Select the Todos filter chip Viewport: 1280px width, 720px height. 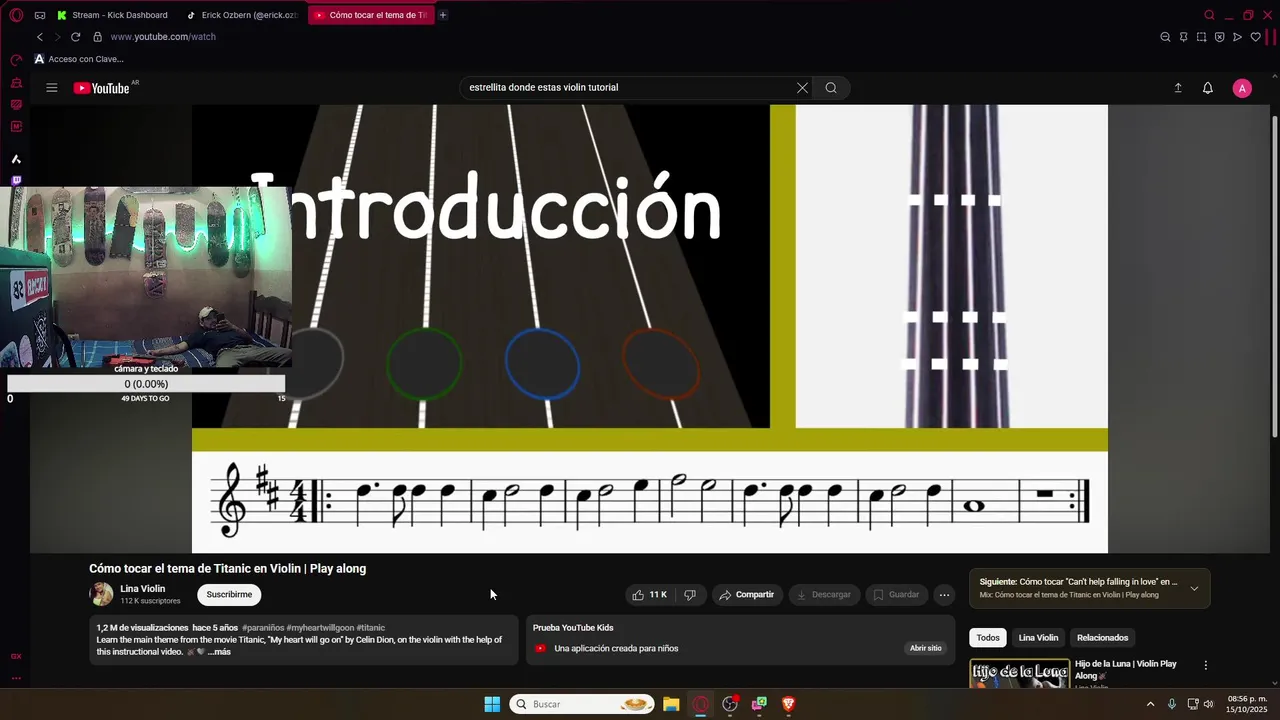coord(988,638)
